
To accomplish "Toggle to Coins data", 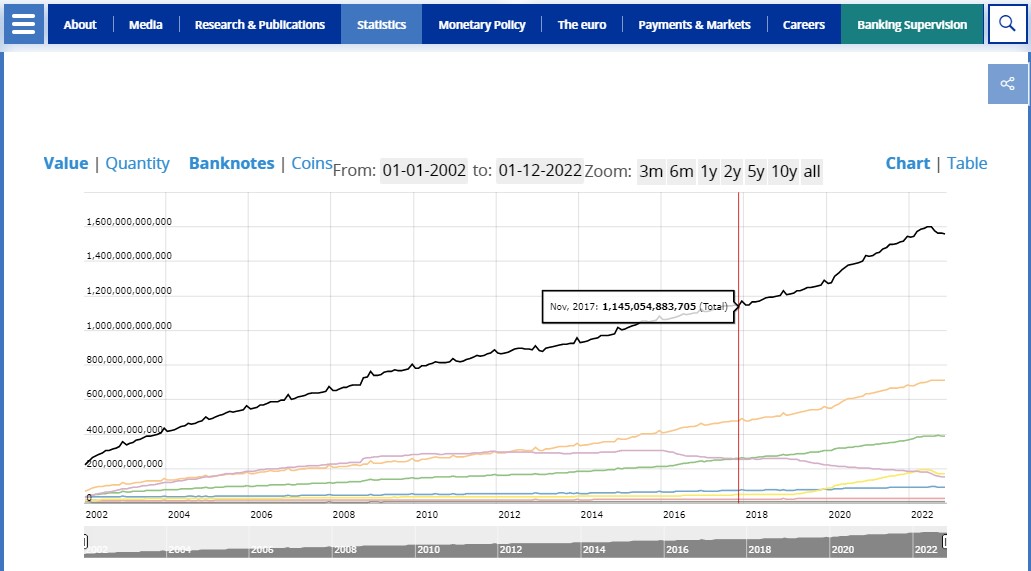I will (x=312, y=163).
